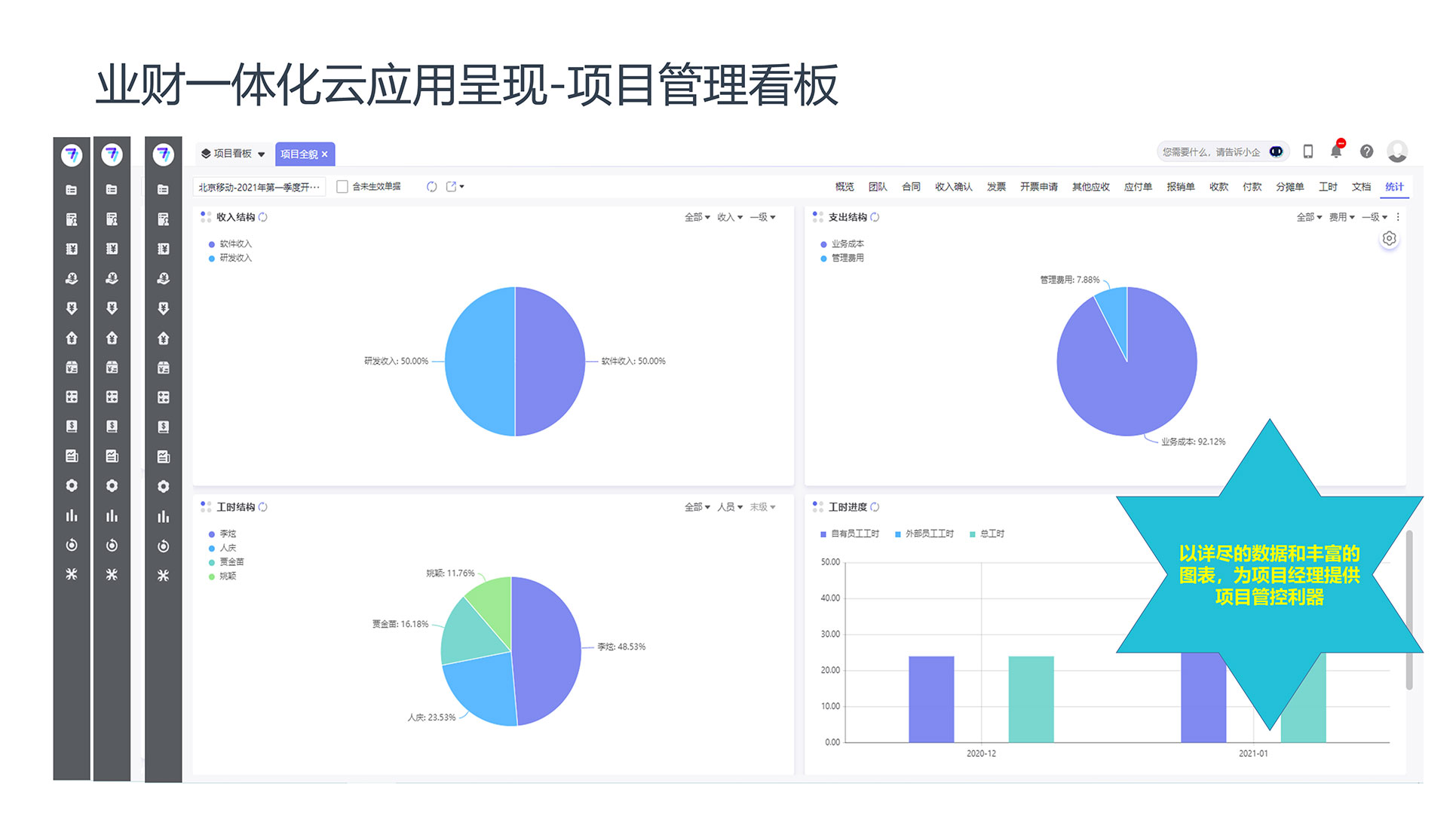Click the 您需要什么 search input field
This screenshot has height=838, width=1456.
coord(1210,152)
